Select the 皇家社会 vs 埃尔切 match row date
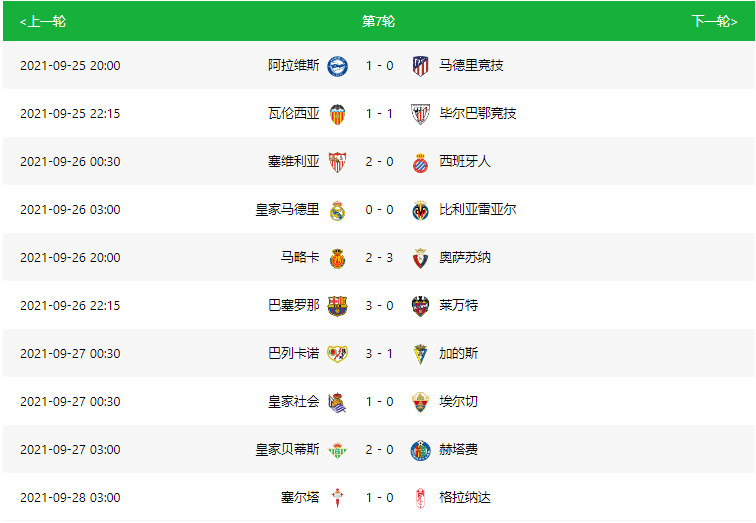Screen dimensions: 756x523 70,402
